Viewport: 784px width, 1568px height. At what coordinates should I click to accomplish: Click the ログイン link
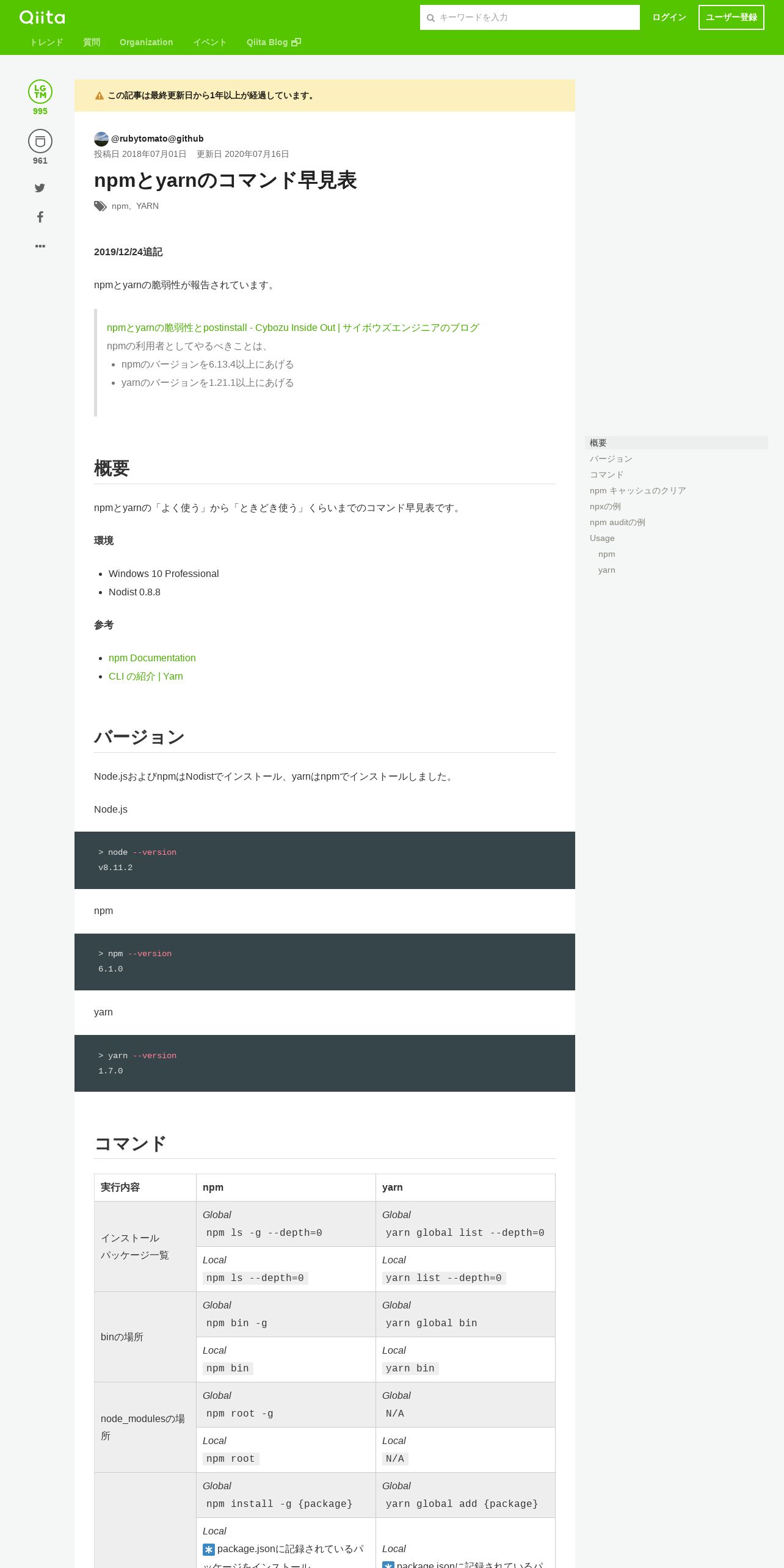click(669, 18)
